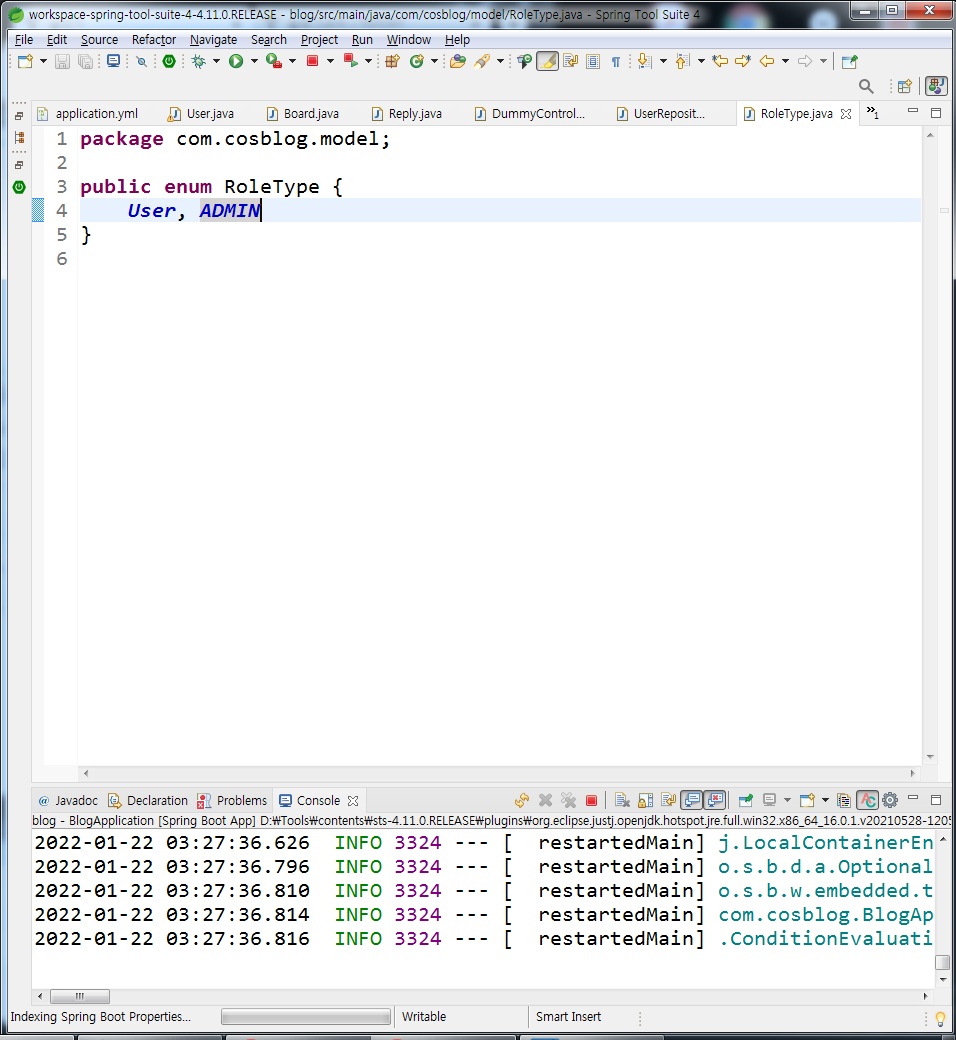Toggle Console ANSI color AC icon
The width and height of the screenshot is (956, 1040).
click(x=867, y=801)
